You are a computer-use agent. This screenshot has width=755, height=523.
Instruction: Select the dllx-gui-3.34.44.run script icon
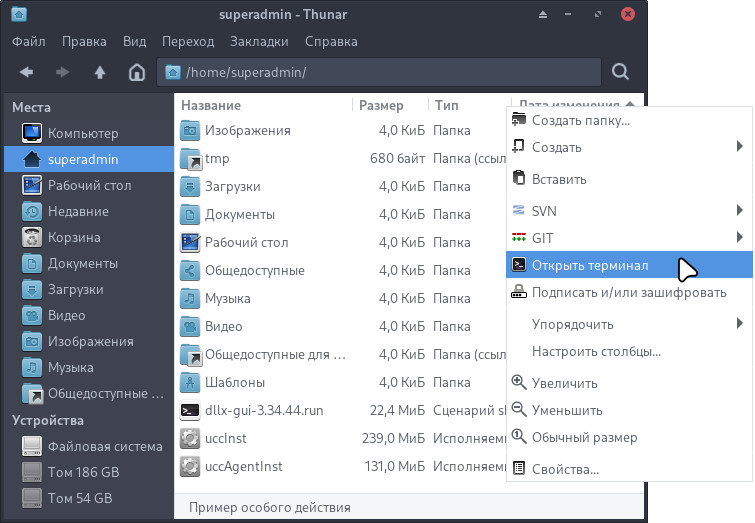pos(190,410)
